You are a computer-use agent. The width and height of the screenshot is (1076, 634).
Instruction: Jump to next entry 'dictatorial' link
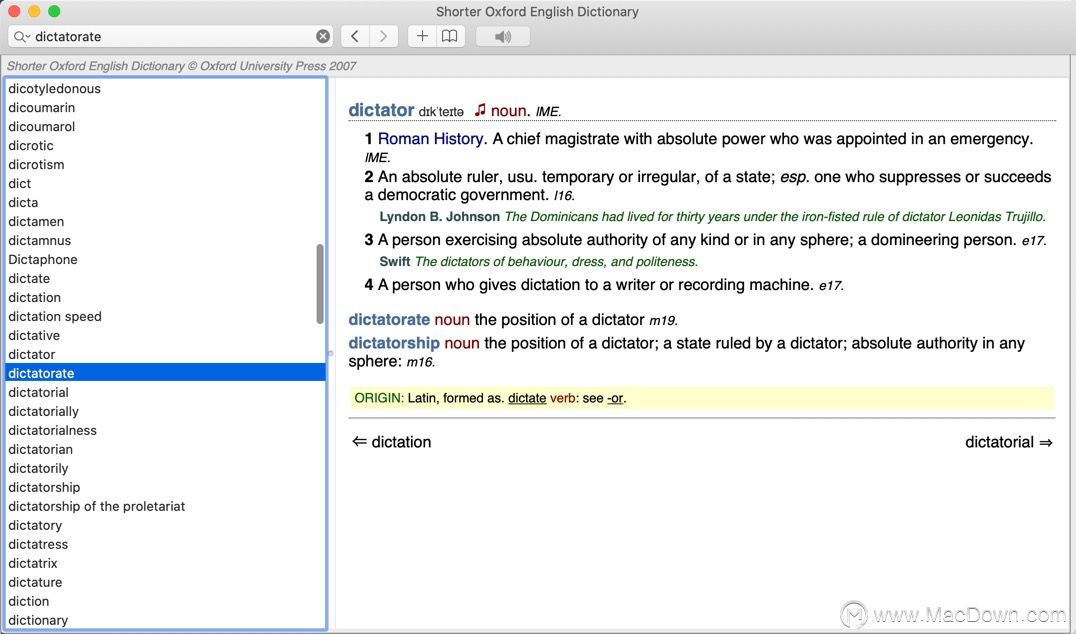tap(1009, 442)
